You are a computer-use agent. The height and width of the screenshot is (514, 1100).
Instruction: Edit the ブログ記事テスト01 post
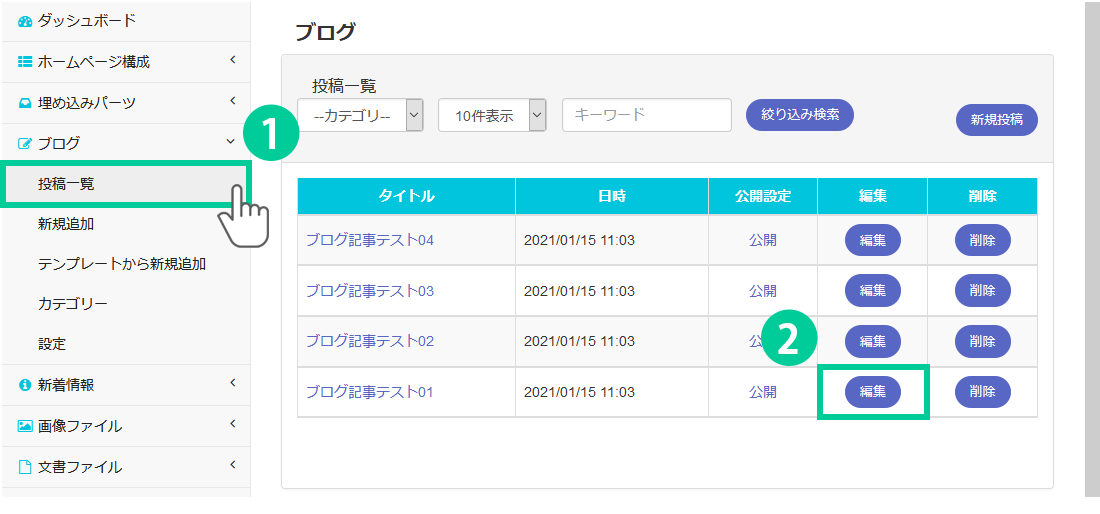click(872, 392)
